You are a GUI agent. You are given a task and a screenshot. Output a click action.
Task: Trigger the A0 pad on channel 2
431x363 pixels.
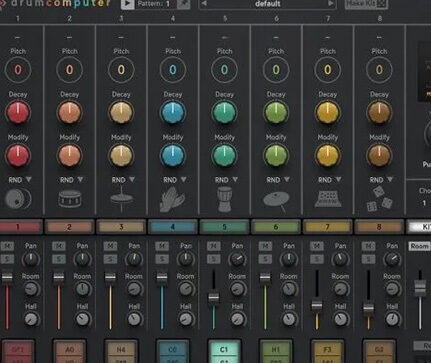[x=70, y=351]
